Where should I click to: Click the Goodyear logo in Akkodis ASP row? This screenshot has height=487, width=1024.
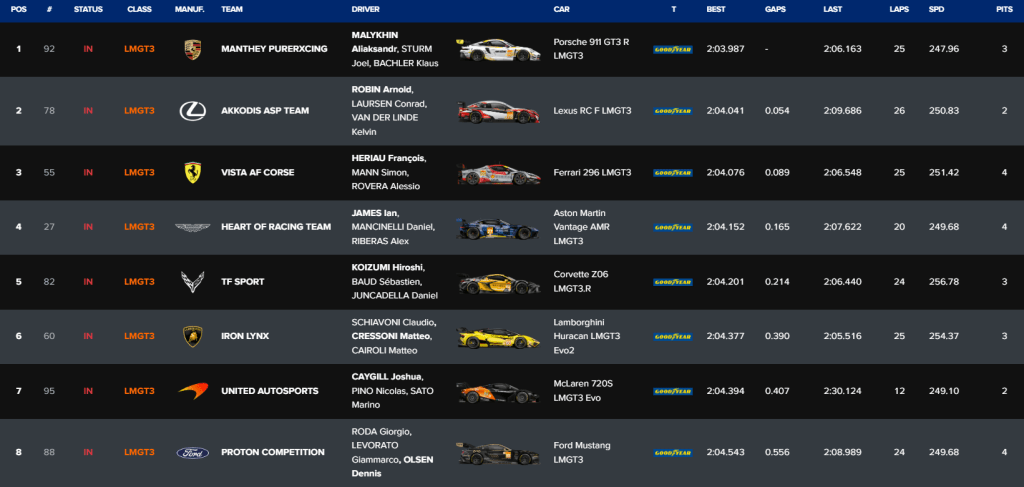pyautogui.click(x=673, y=111)
